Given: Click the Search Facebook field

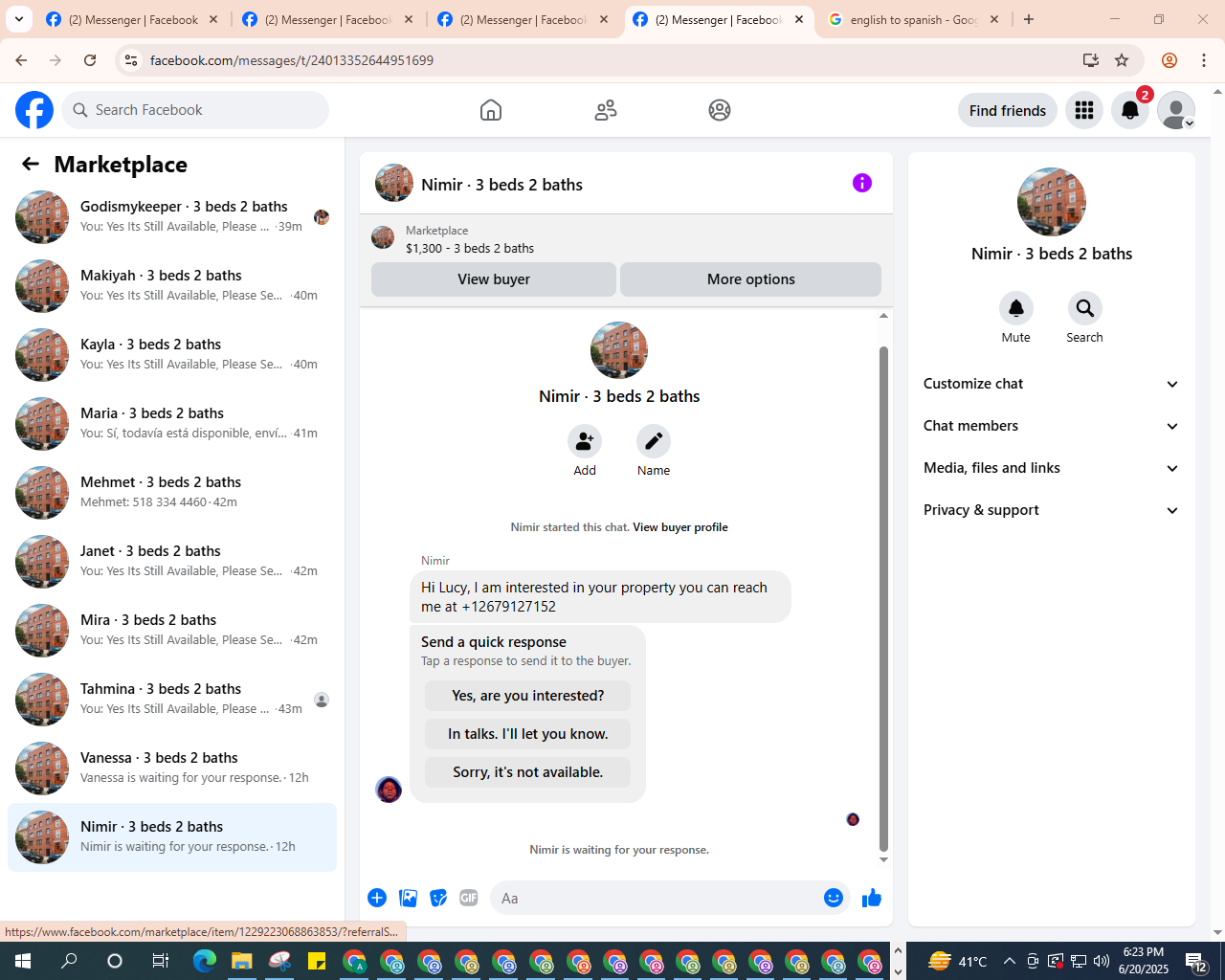Looking at the screenshot, I should pos(195,110).
